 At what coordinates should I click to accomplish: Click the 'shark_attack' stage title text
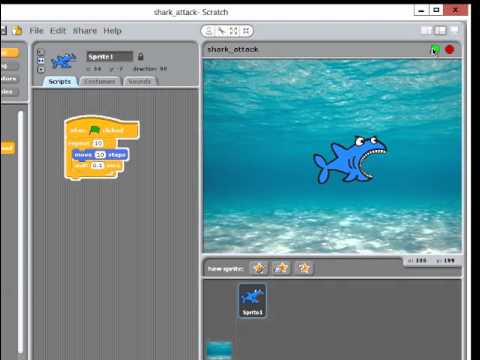click(x=233, y=50)
